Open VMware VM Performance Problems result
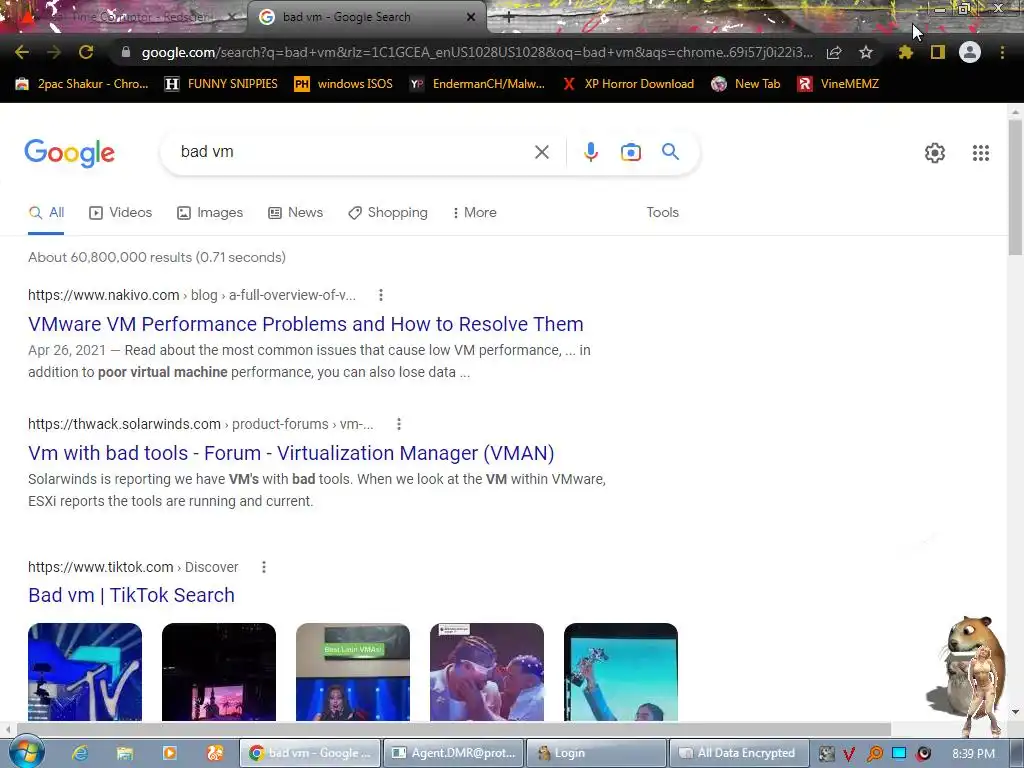1024x768 pixels. click(306, 324)
